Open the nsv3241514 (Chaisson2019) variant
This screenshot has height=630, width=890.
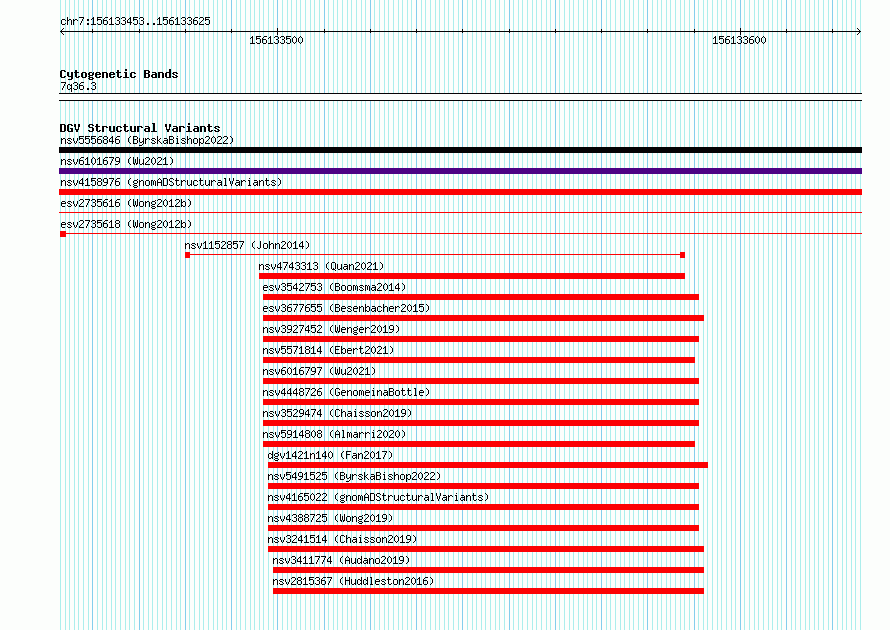[x=342, y=539]
